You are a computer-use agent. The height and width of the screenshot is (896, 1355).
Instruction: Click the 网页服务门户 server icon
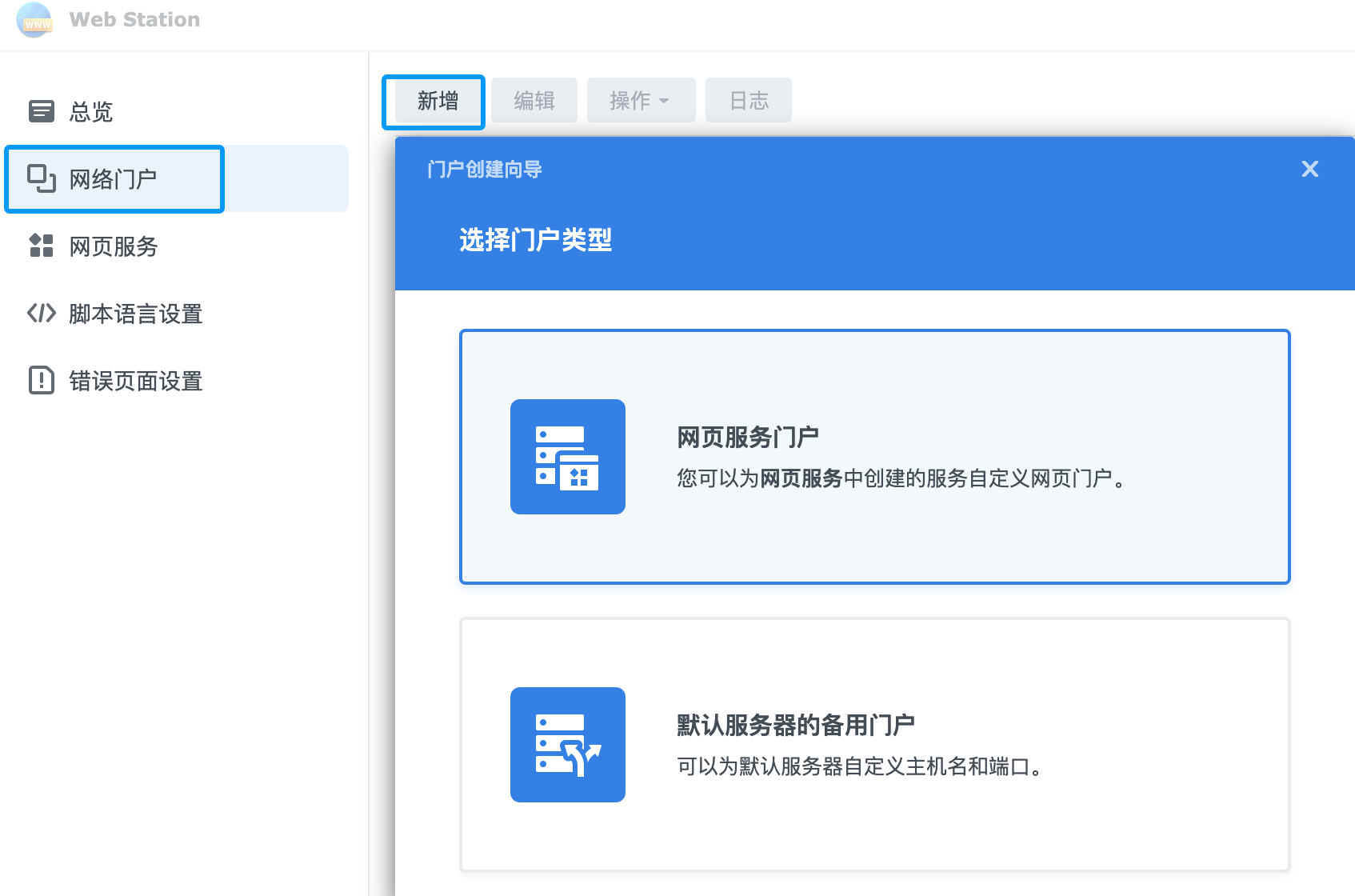pyautogui.click(x=567, y=457)
